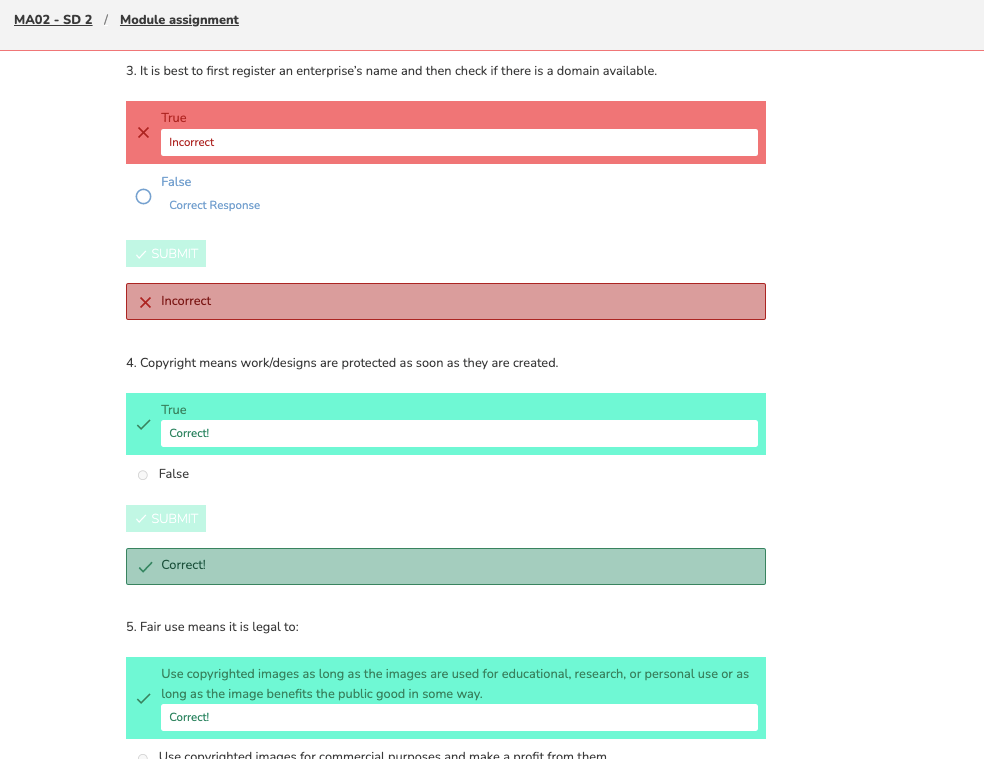Click question 3 text about registering enterprise name
Image resolution: width=984 pixels, height=759 pixels.
pos(391,71)
